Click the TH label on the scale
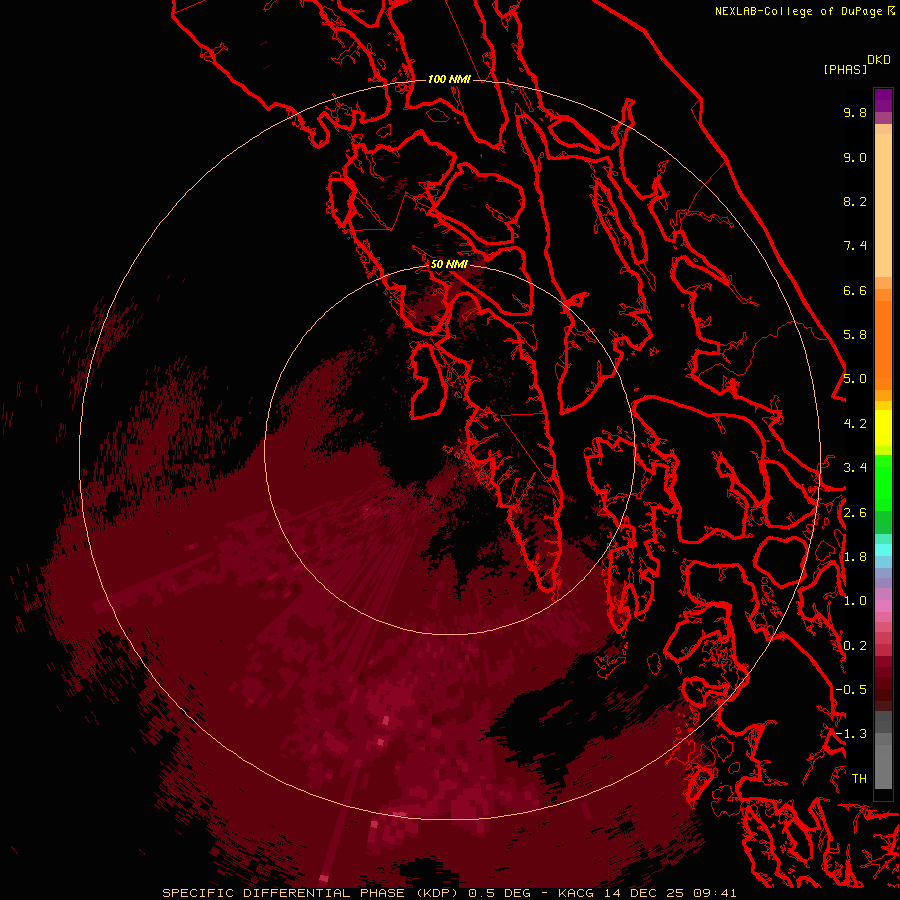The width and height of the screenshot is (900, 900). (x=859, y=779)
